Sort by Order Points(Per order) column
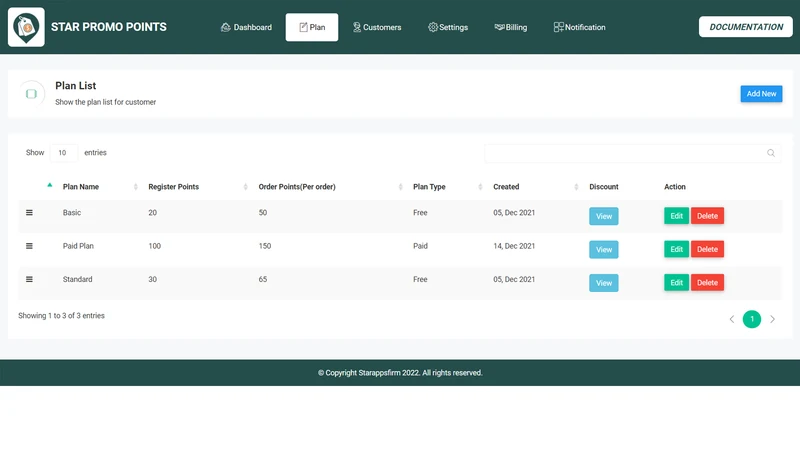The image size is (800, 450). click(297, 187)
